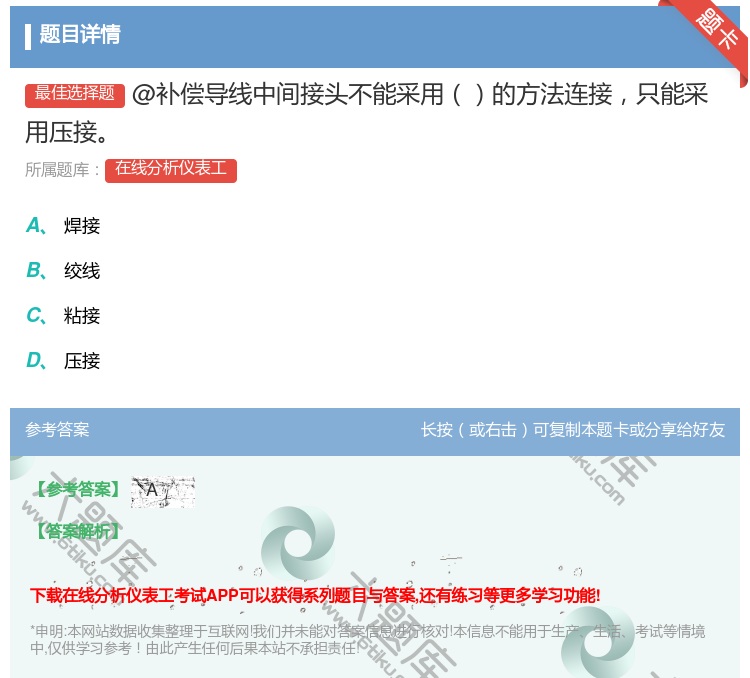This screenshot has width=750, height=678.
Task: Select option A 焊接
Action: point(63,226)
